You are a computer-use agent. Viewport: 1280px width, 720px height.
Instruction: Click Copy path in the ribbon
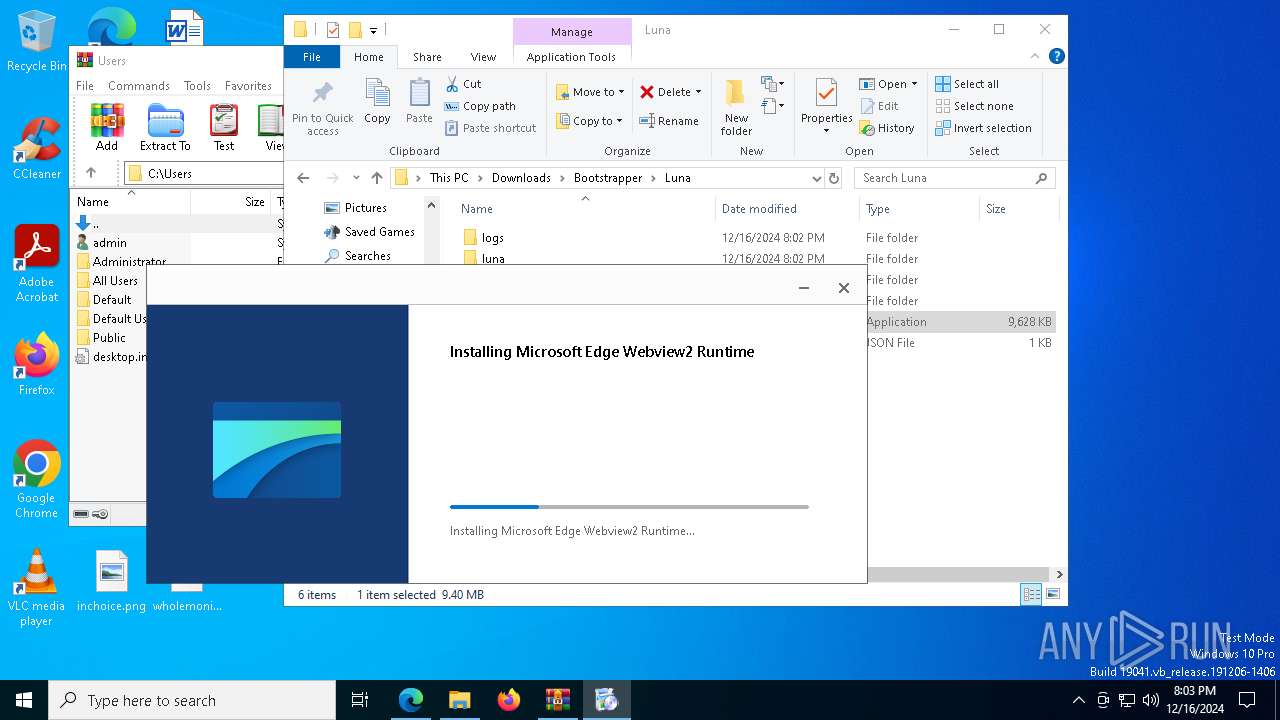click(481, 106)
